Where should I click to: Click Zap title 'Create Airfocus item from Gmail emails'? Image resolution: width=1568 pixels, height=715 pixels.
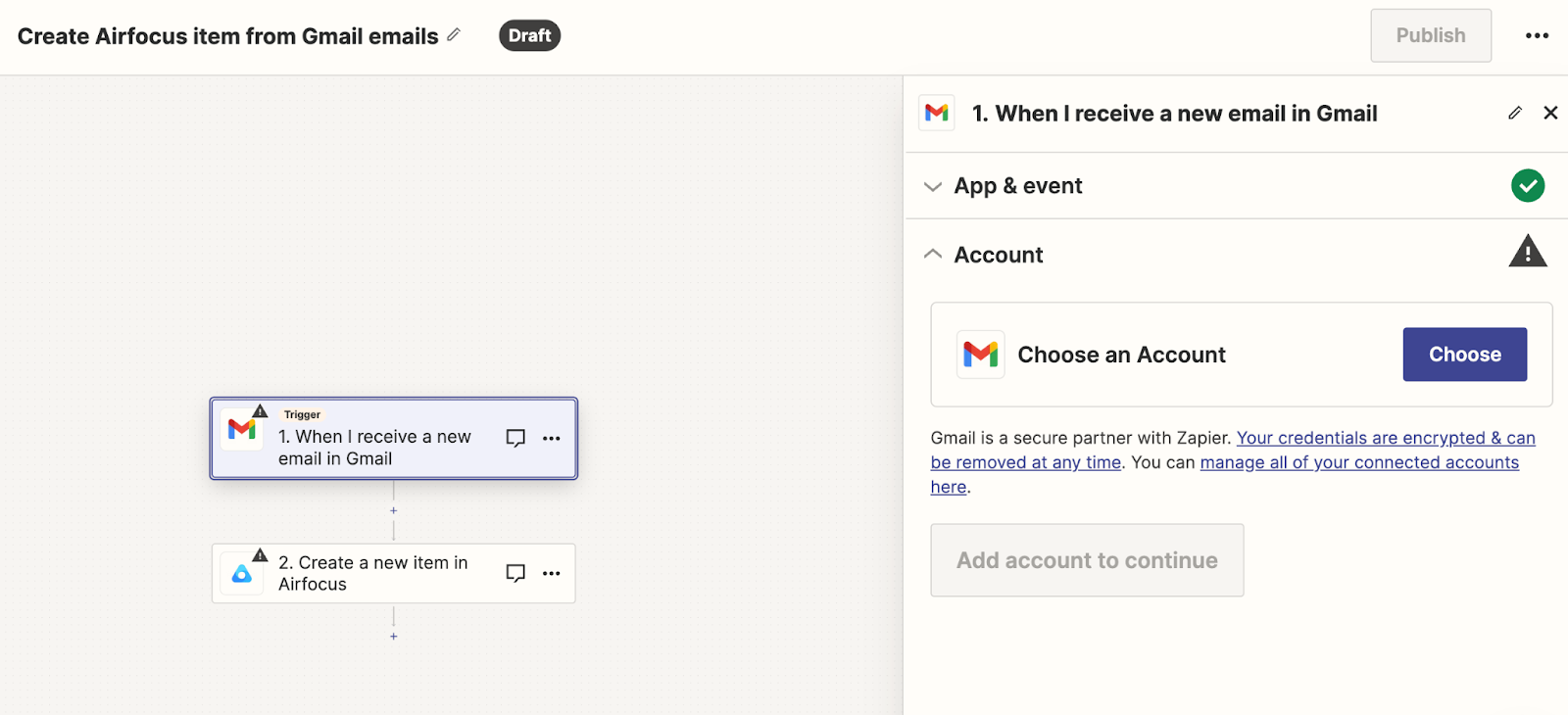tap(228, 36)
